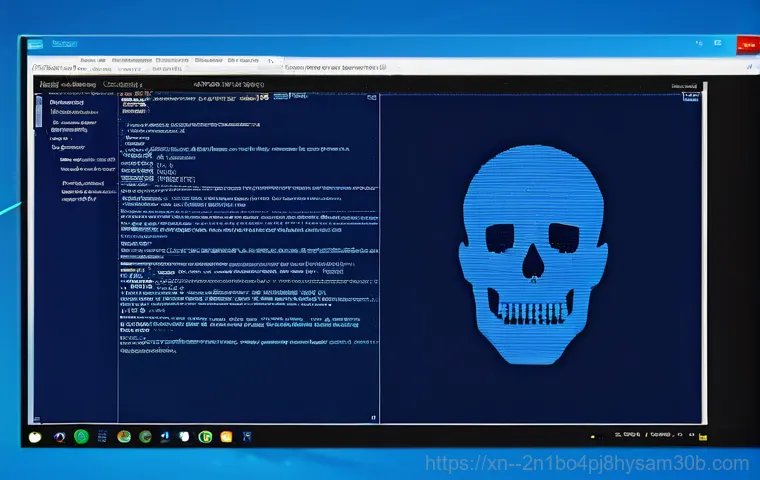This screenshot has height=480, width=760.
Task: Open the yellow folder icon on taskbar
Action: [226, 436]
